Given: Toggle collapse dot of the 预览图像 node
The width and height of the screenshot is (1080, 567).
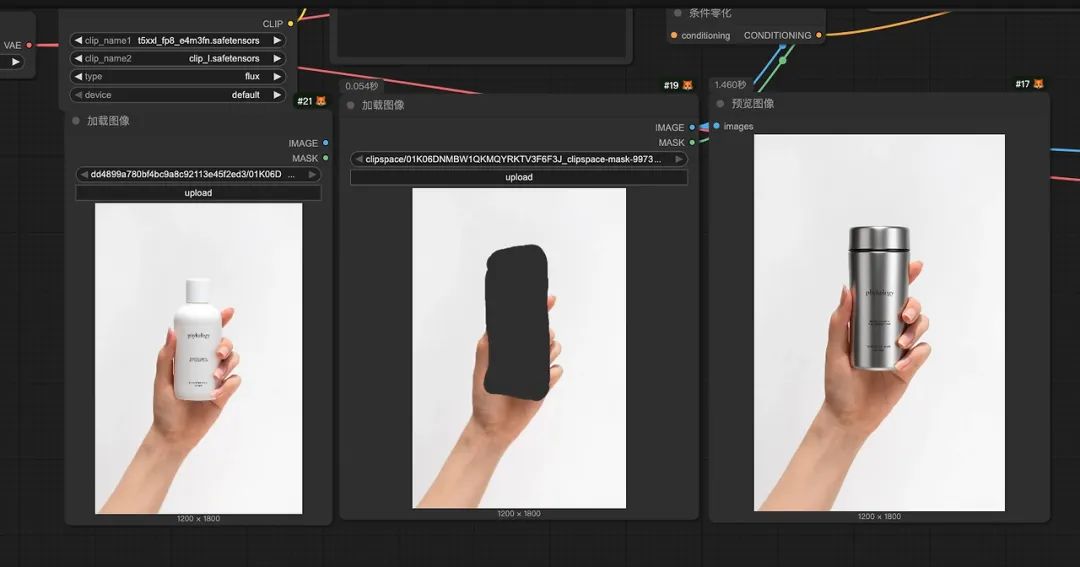Looking at the screenshot, I should pyautogui.click(x=720, y=104).
